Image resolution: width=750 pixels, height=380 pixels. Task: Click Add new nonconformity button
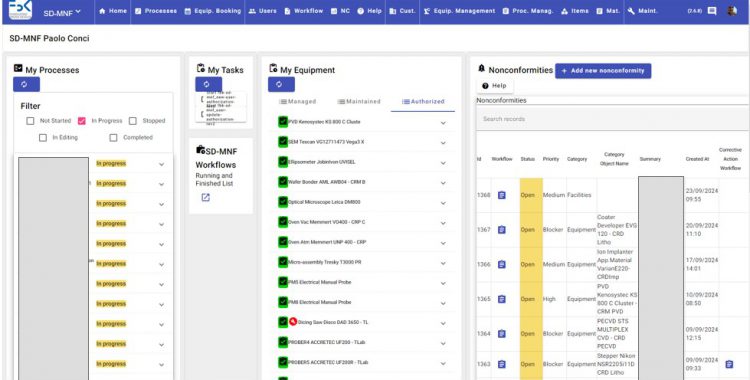click(603, 71)
